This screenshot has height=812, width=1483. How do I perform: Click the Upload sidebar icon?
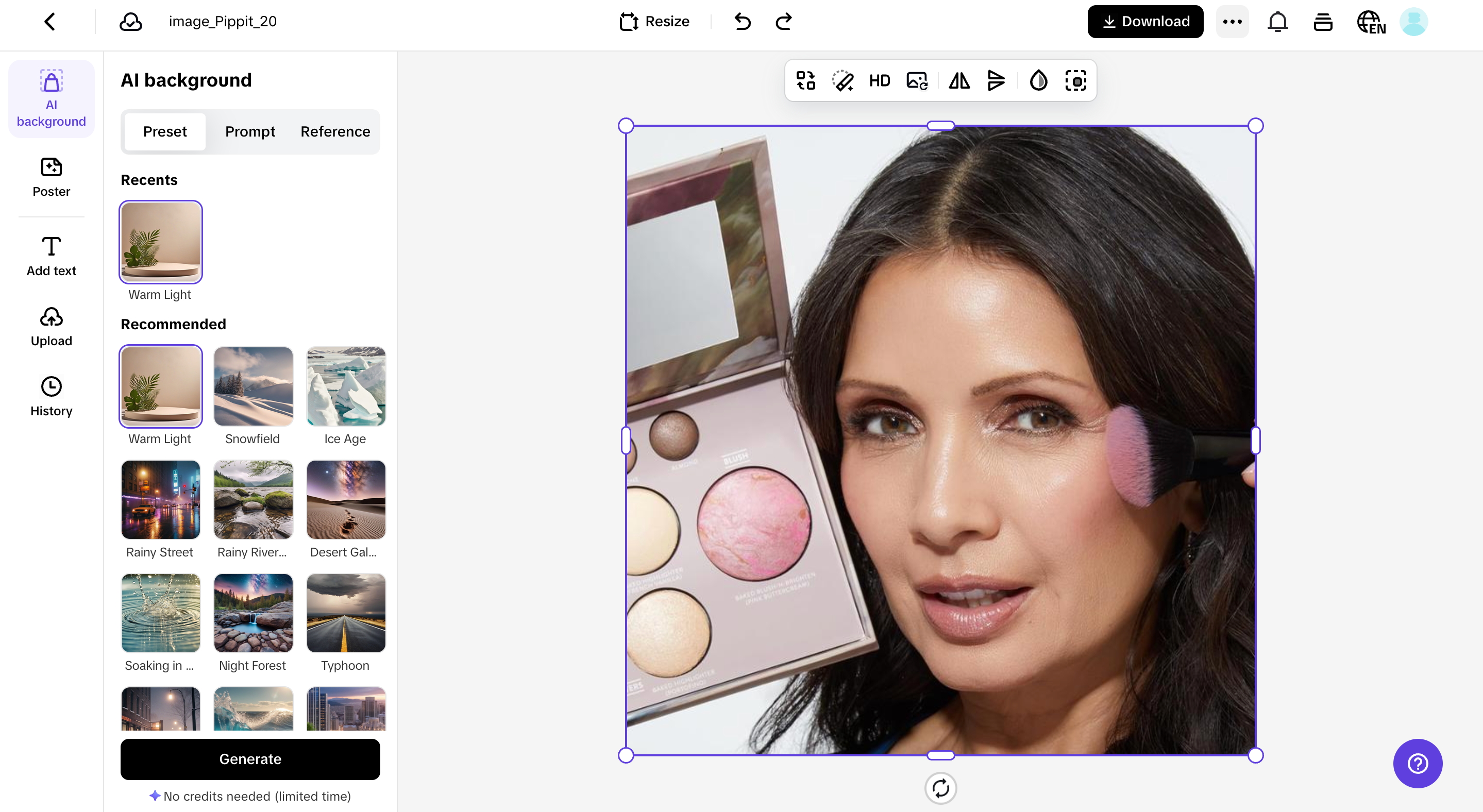tap(51, 326)
